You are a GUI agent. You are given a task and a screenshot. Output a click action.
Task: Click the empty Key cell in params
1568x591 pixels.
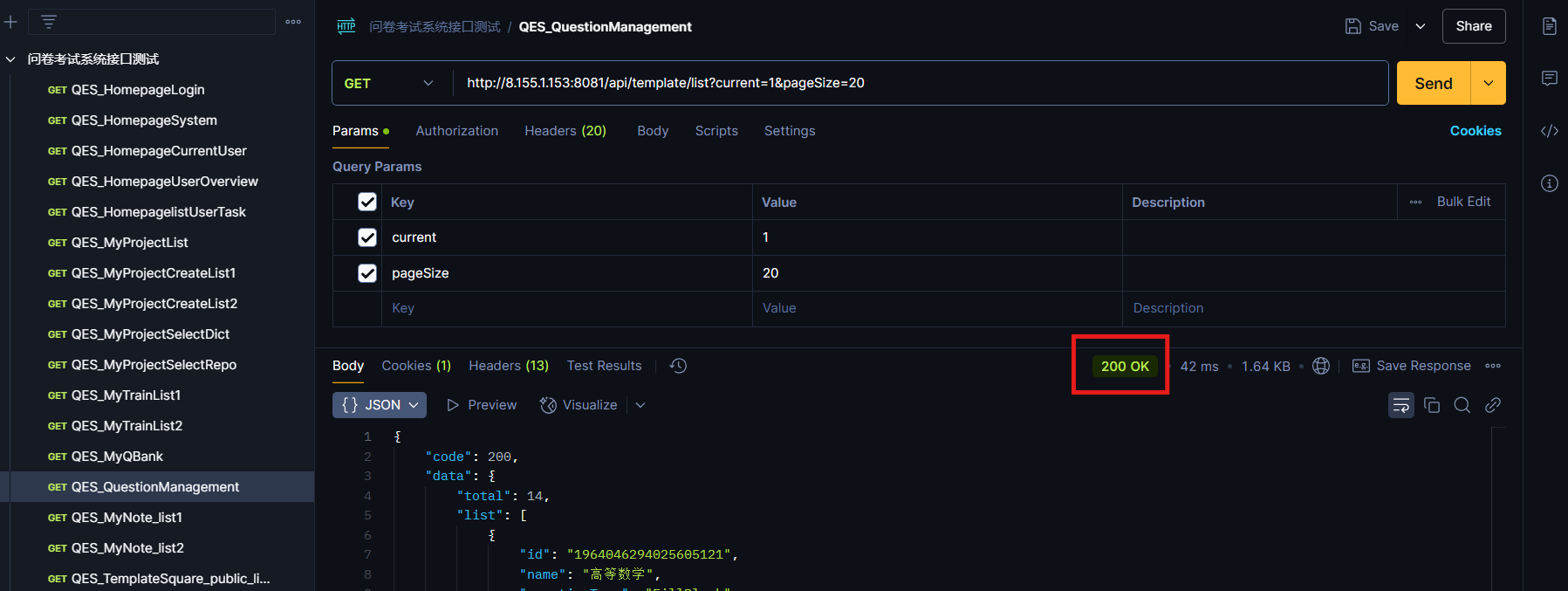point(567,308)
